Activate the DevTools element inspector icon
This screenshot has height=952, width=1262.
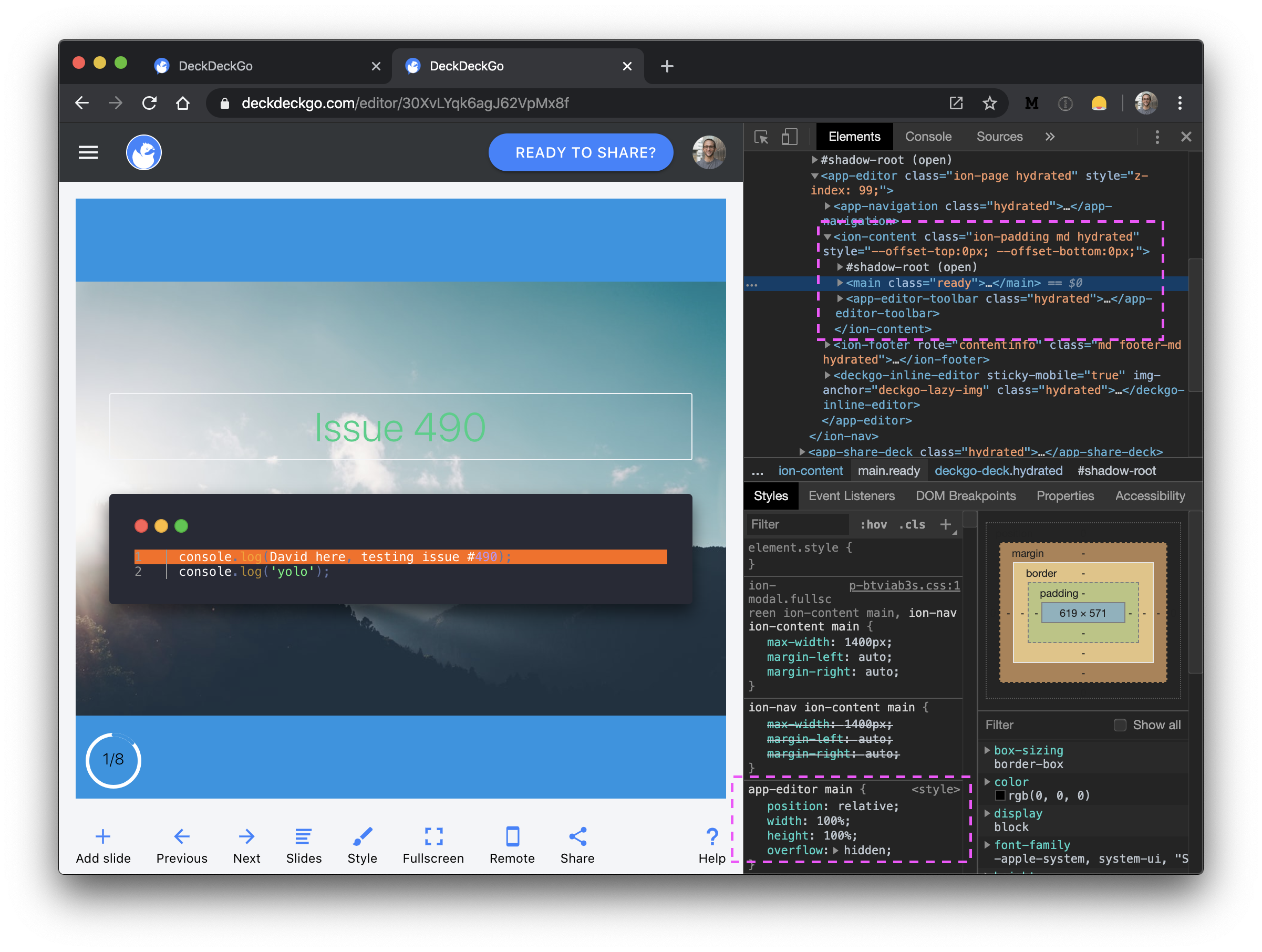(760, 137)
